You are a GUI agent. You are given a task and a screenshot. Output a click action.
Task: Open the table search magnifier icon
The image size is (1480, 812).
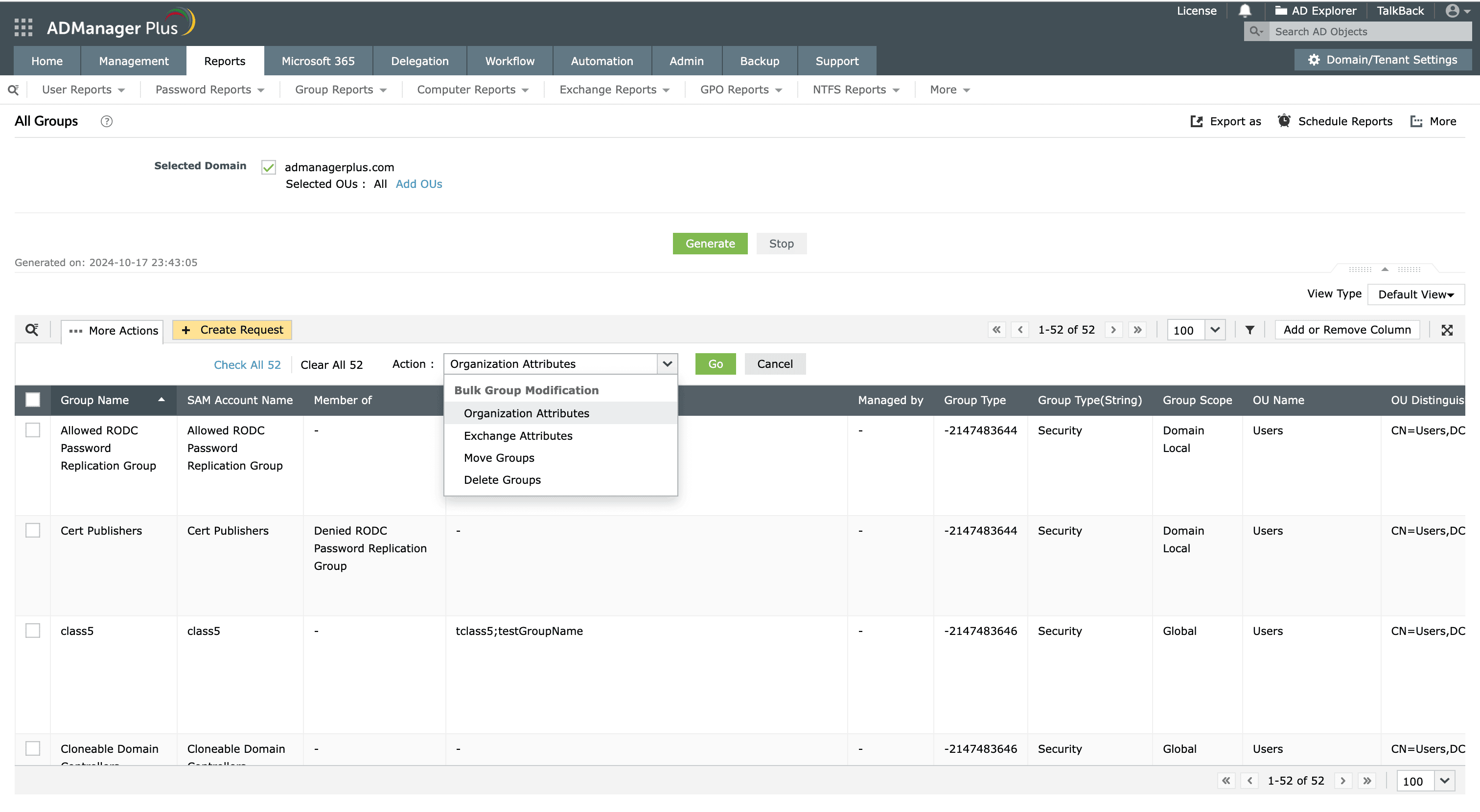tap(32, 330)
